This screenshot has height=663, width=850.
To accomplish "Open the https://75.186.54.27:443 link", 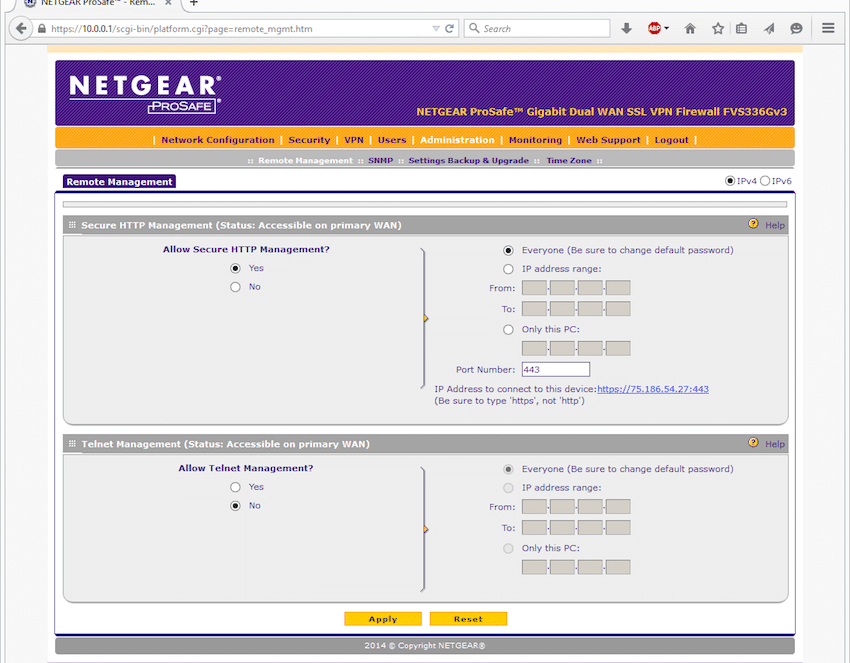I will point(653,389).
